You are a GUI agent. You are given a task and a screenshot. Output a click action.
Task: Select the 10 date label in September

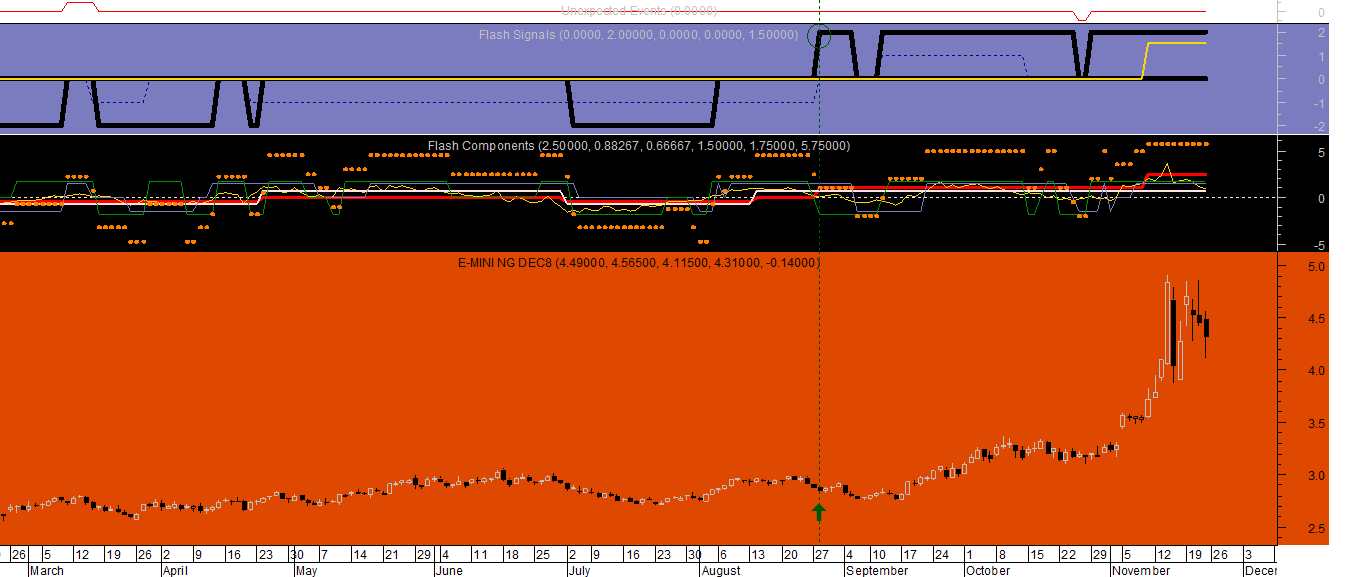point(878,554)
